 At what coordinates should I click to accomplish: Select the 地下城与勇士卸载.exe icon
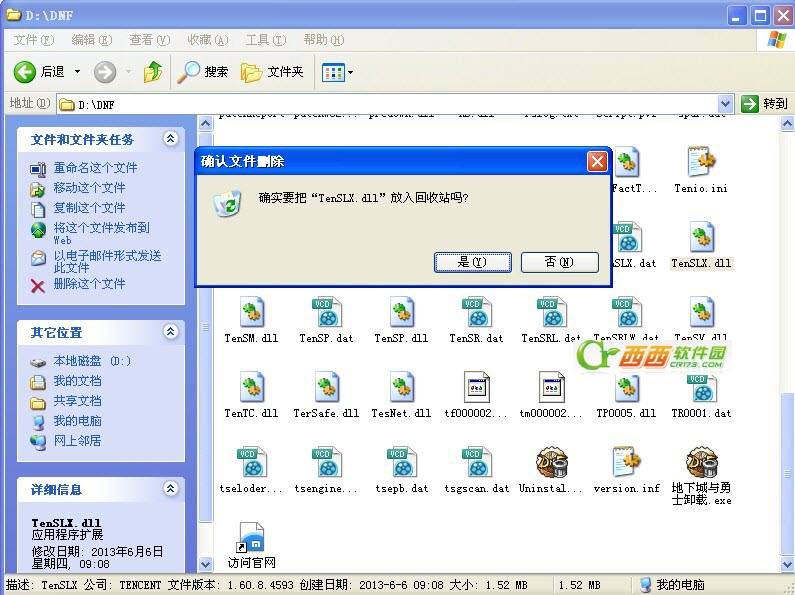(x=702, y=462)
